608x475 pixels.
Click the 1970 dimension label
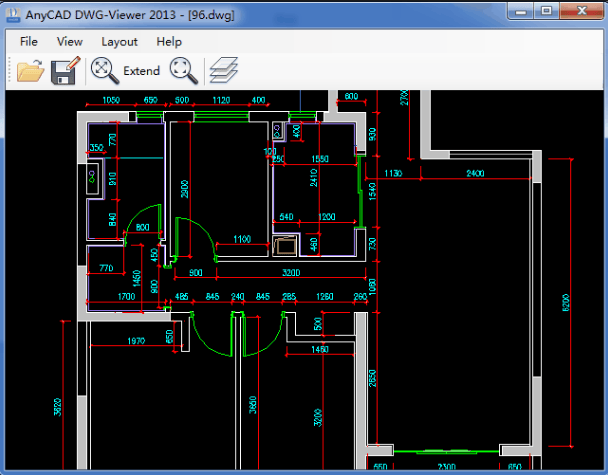coord(136,342)
